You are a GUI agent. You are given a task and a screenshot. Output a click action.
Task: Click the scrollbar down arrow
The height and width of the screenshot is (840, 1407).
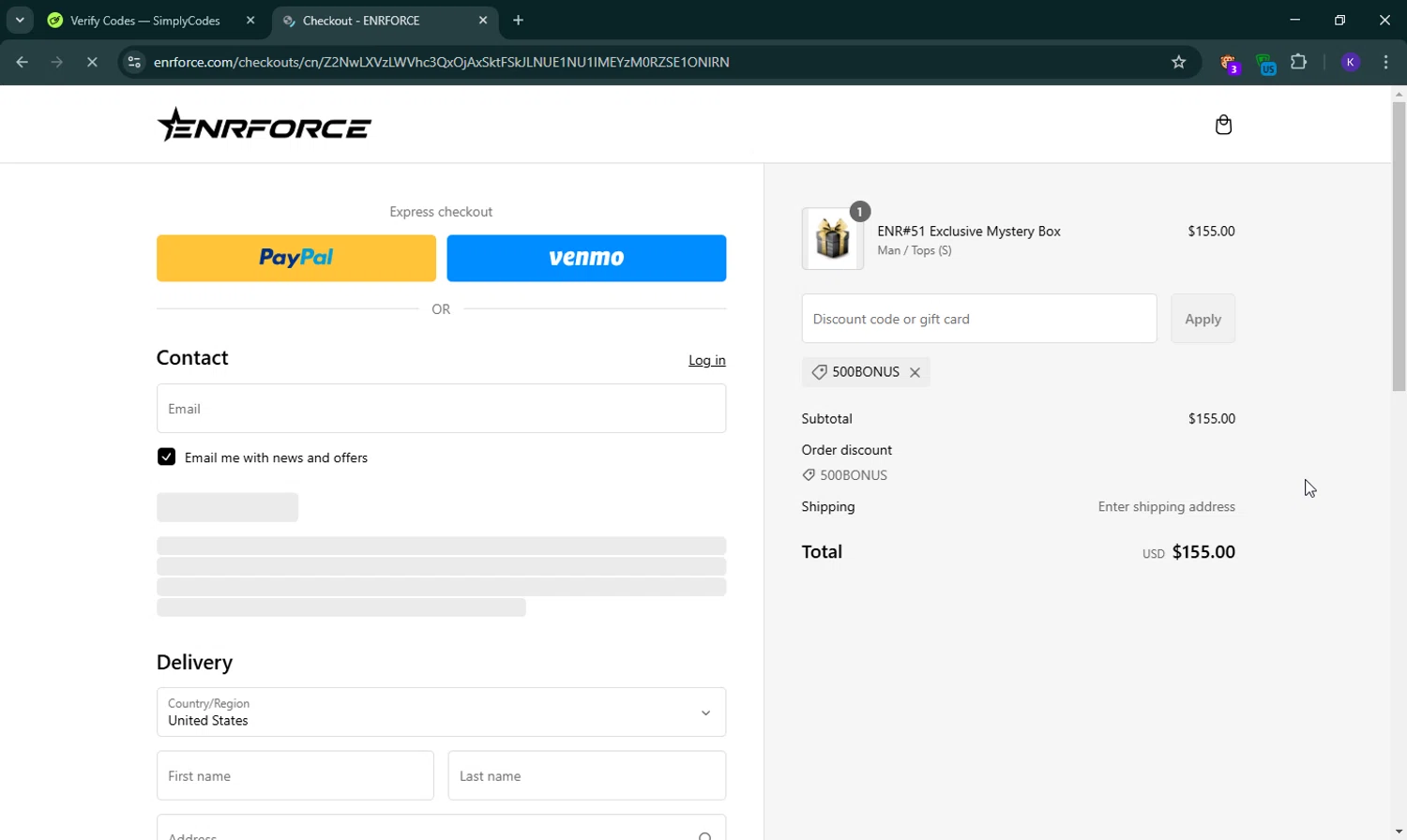pos(1399,832)
